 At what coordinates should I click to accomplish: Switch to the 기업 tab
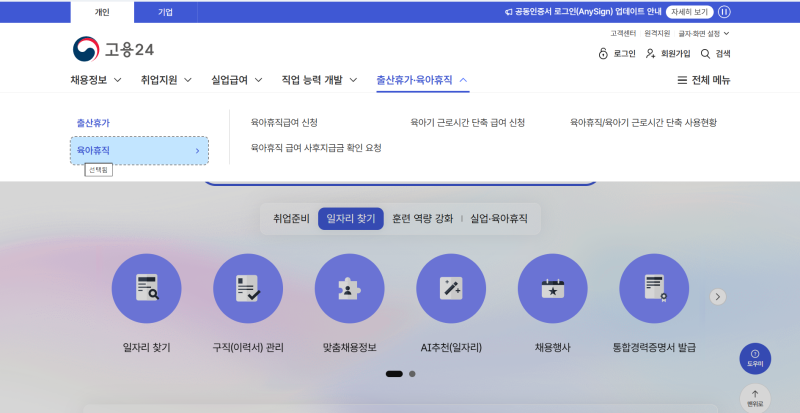click(165, 12)
